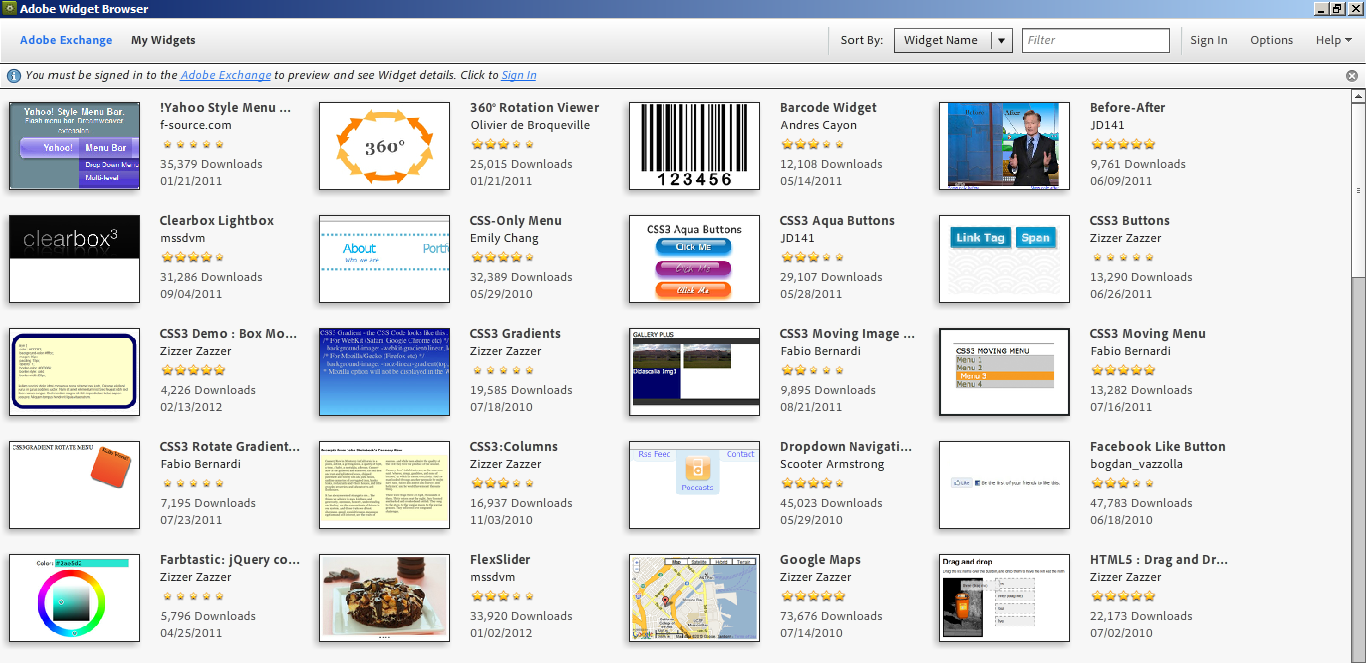Click author name Emily Chang
The height and width of the screenshot is (663, 1366).
point(504,239)
